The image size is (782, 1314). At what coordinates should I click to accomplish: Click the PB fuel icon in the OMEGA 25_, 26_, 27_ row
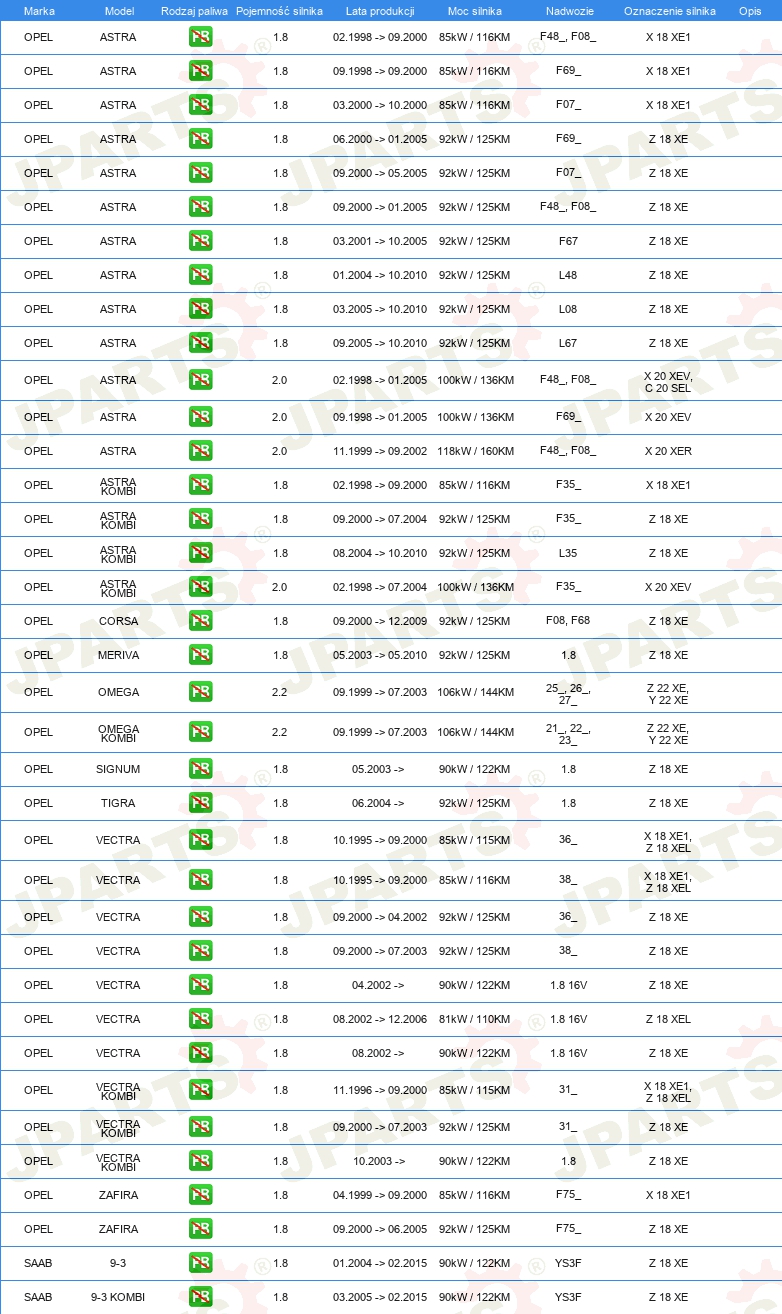[200, 692]
